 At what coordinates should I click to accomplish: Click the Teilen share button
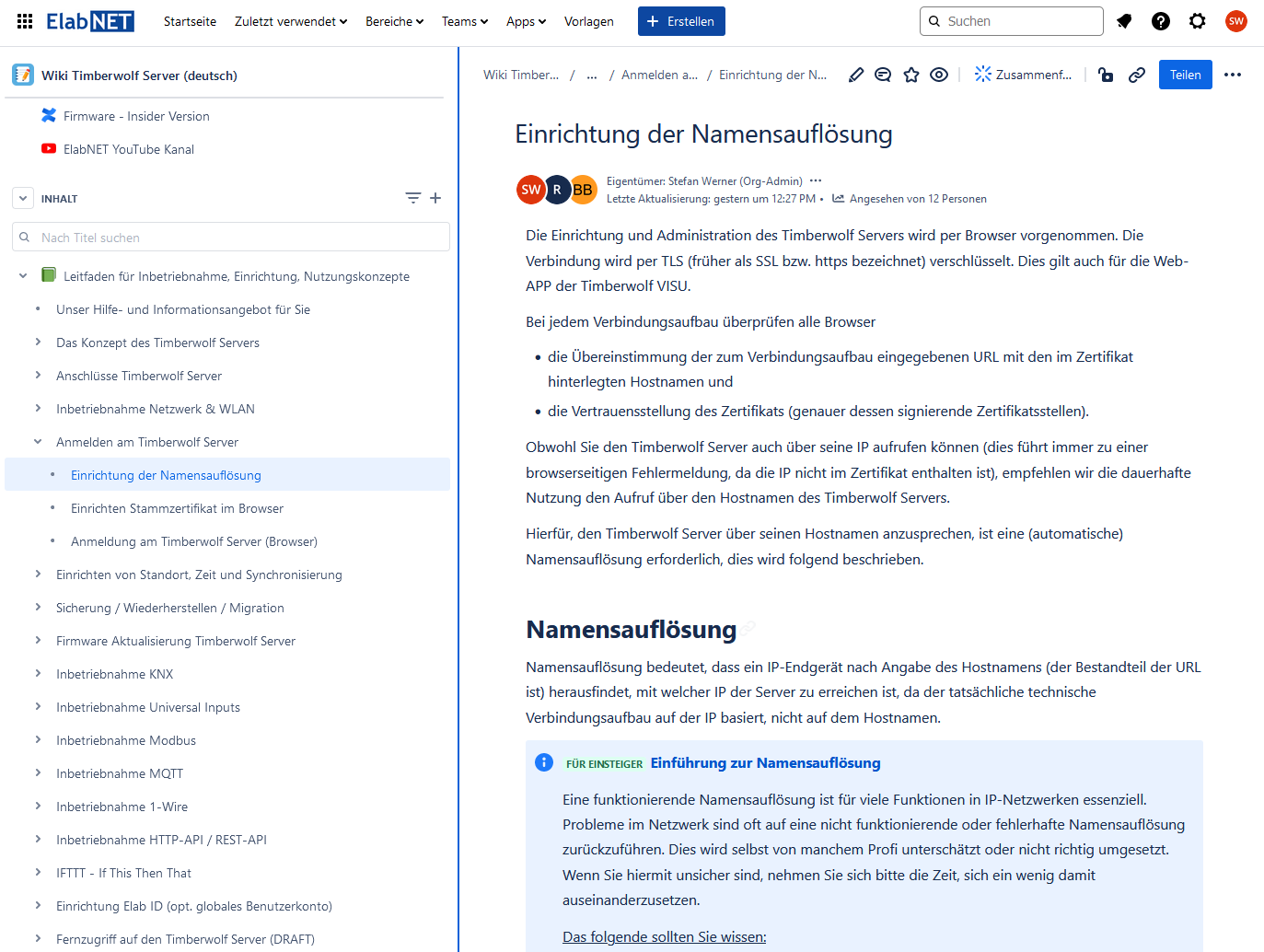(x=1186, y=75)
